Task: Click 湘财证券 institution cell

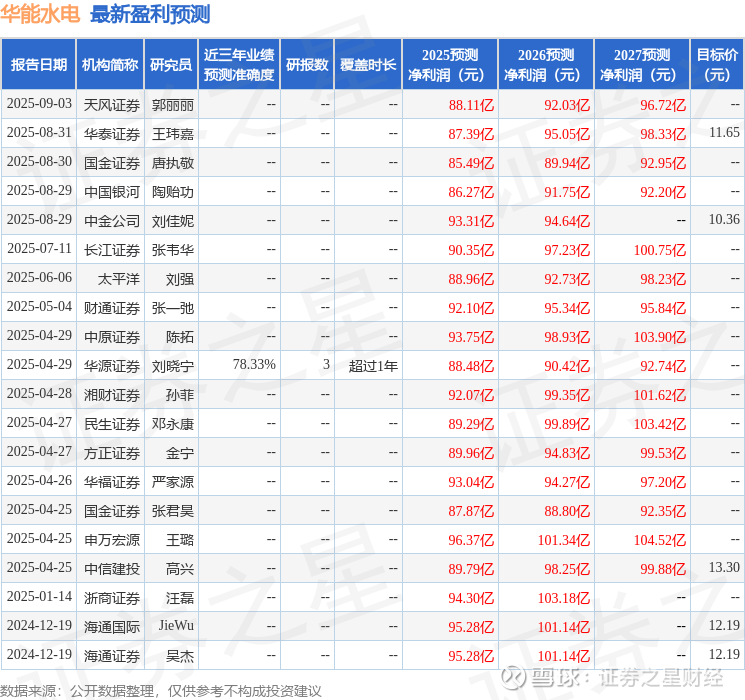Action: [x=112, y=395]
